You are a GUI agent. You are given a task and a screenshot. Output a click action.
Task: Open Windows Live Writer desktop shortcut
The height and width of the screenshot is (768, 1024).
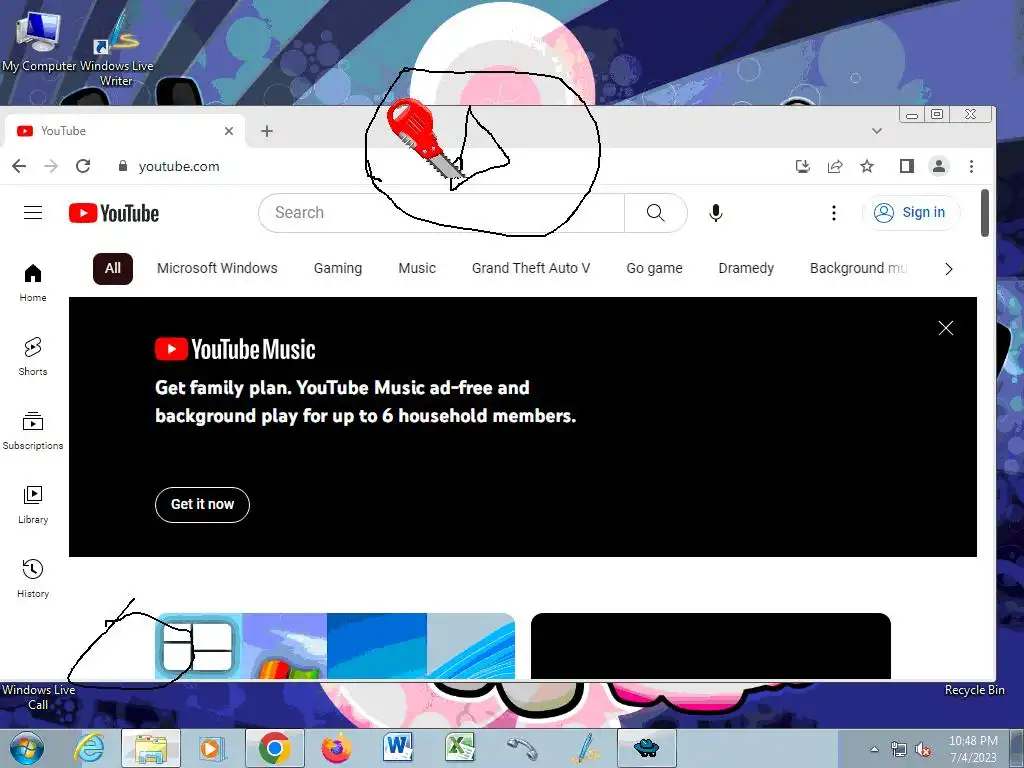pyautogui.click(x=116, y=49)
